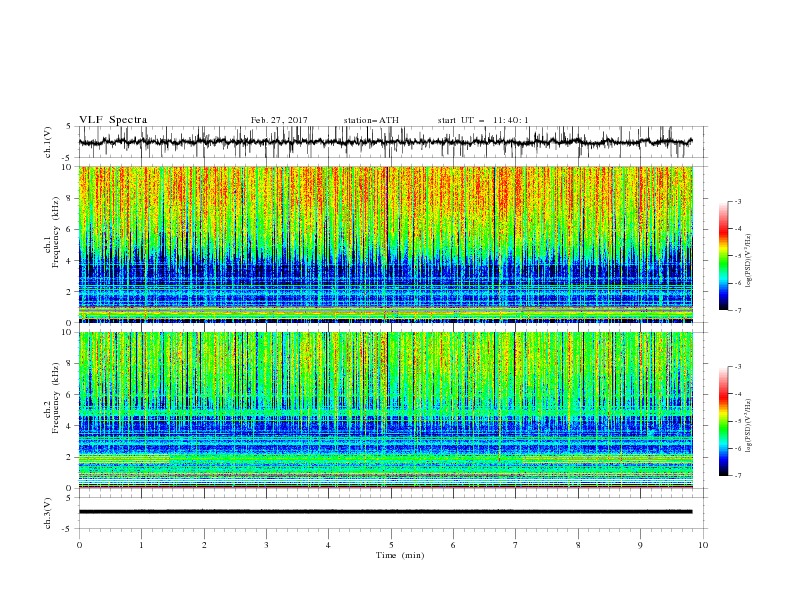The width and height of the screenshot is (792, 612).
Task: Click the ch.1 voltage waveform trace panel
Action: coord(393,142)
